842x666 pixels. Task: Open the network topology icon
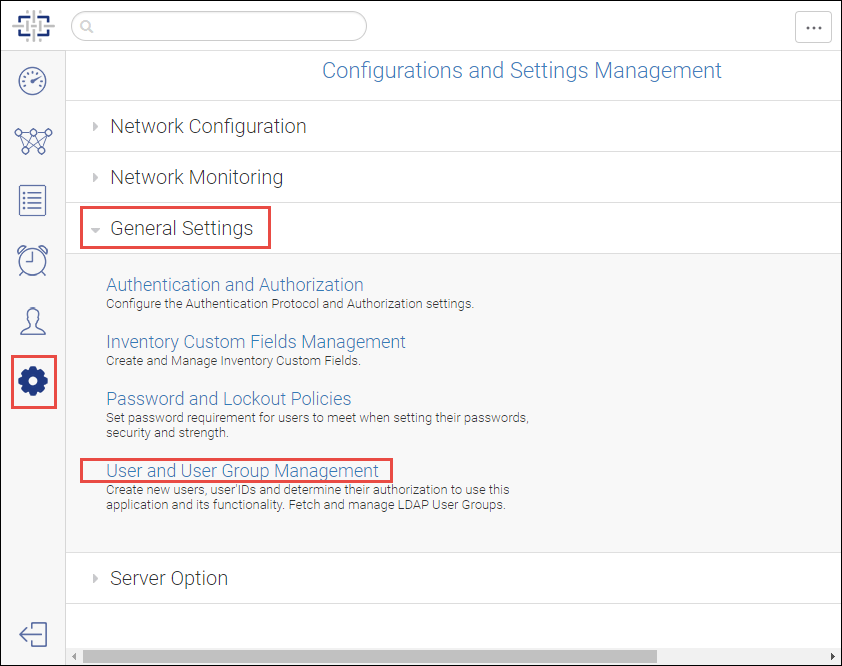pyautogui.click(x=33, y=141)
